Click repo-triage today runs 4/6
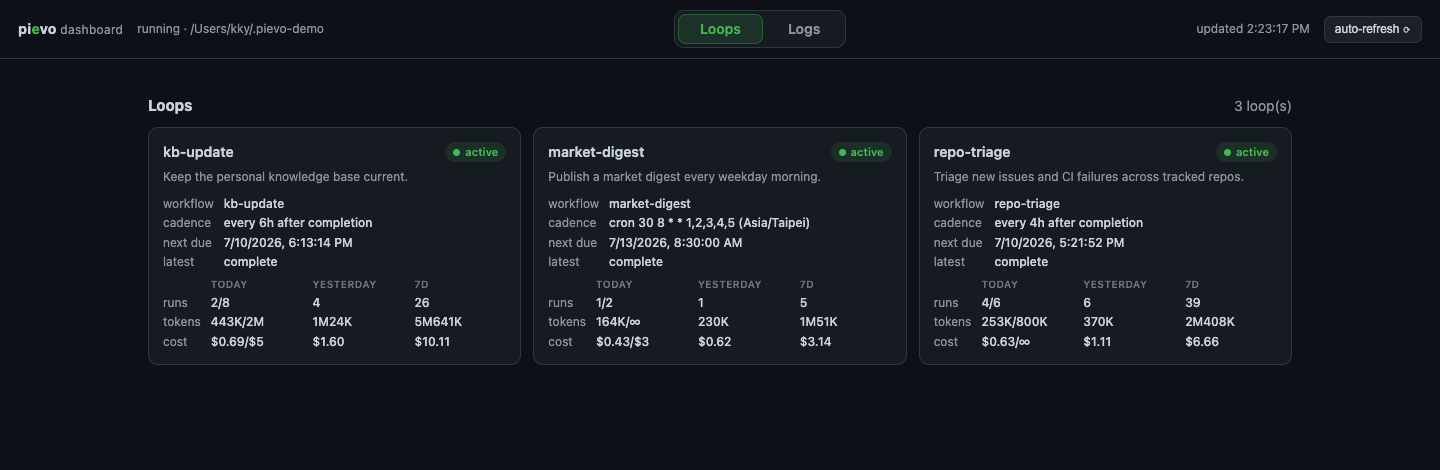The width and height of the screenshot is (1440, 470). [x=991, y=302]
